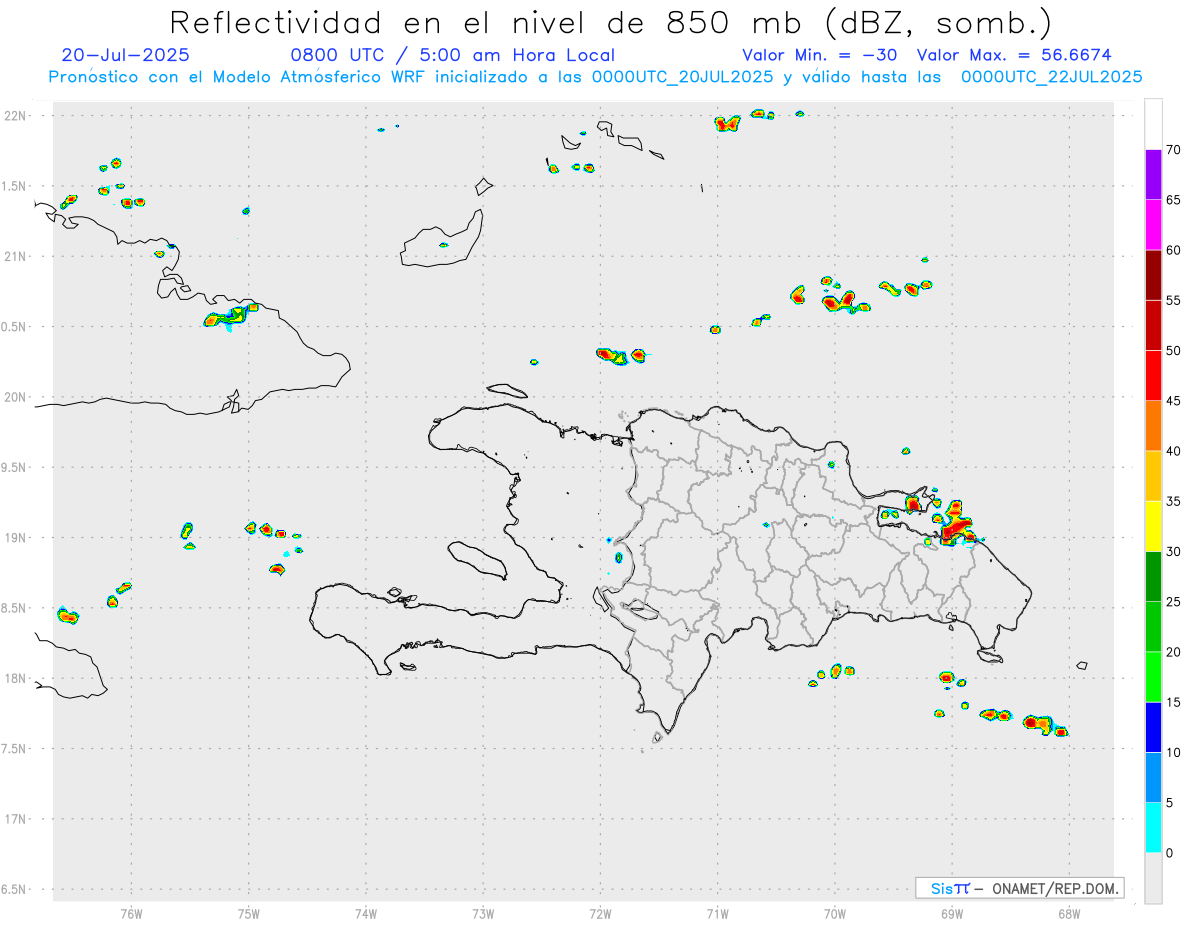Select the '21N' latitude axis label
Image resolution: width=1200 pixels, height=927 pixels.
(17, 257)
